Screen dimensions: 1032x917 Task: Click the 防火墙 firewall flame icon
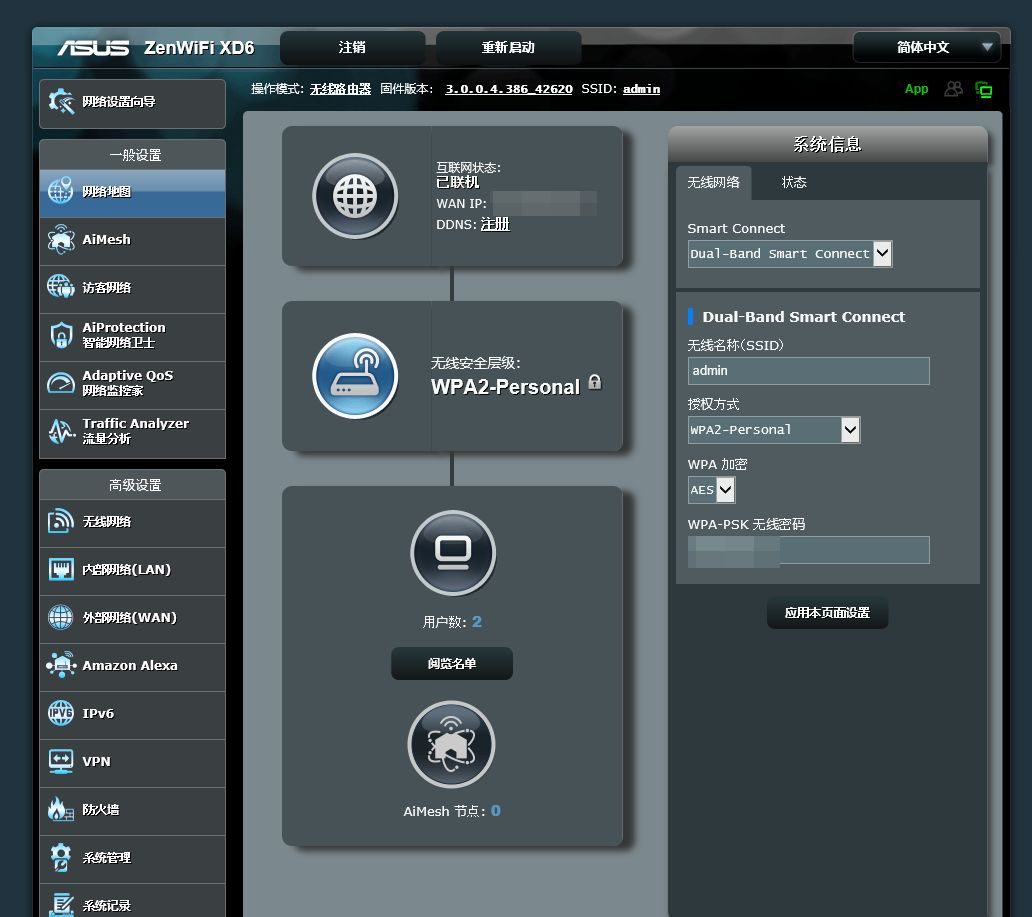[x=61, y=809]
